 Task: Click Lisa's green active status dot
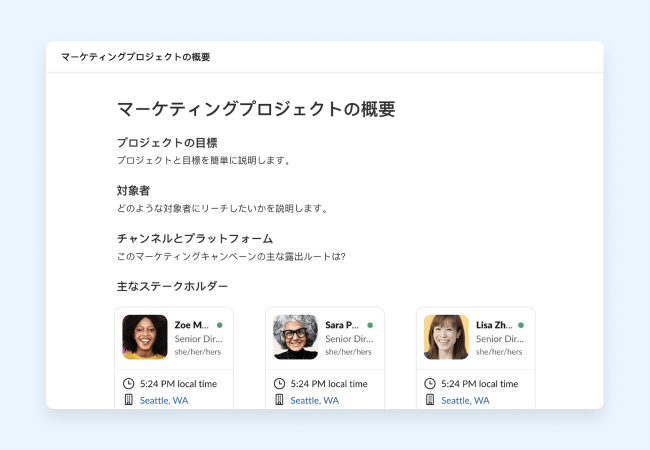point(521,325)
